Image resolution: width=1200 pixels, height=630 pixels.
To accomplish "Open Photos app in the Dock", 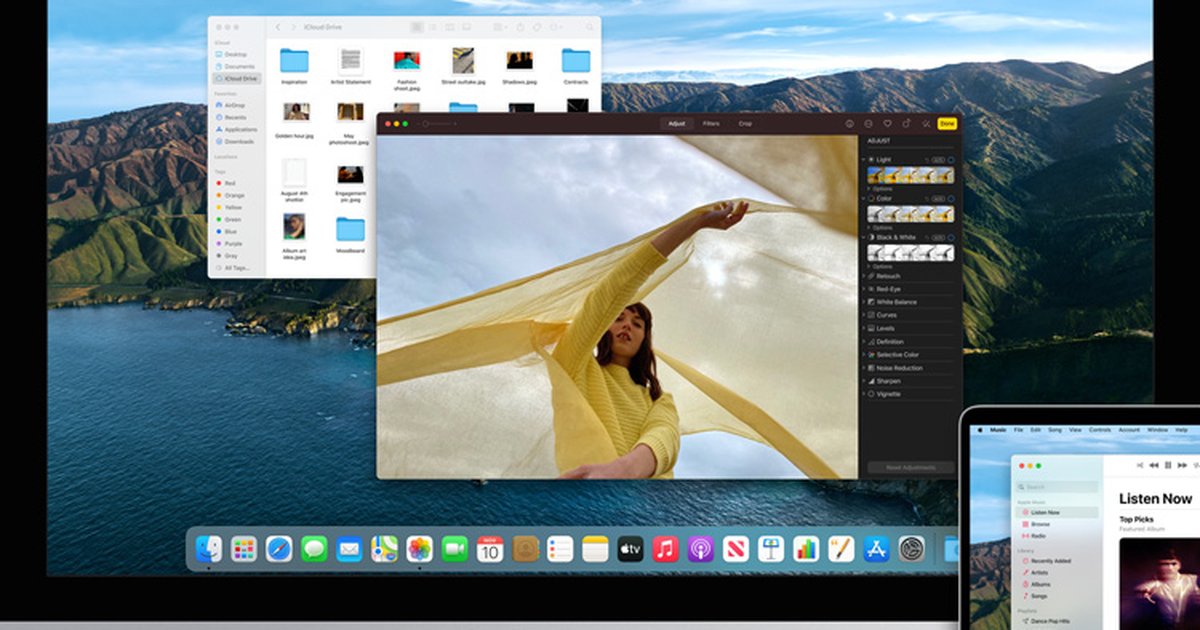I will (x=420, y=548).
